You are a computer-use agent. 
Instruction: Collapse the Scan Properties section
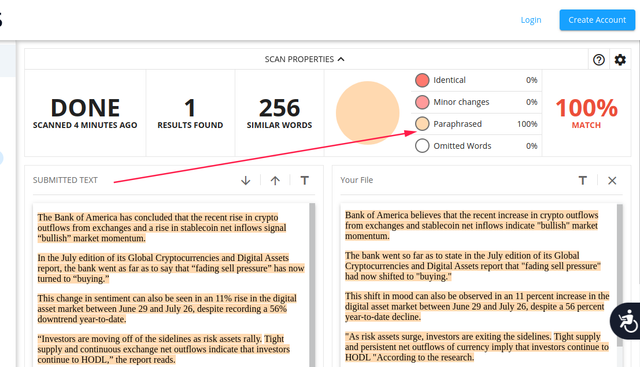(x=304, y=59)
